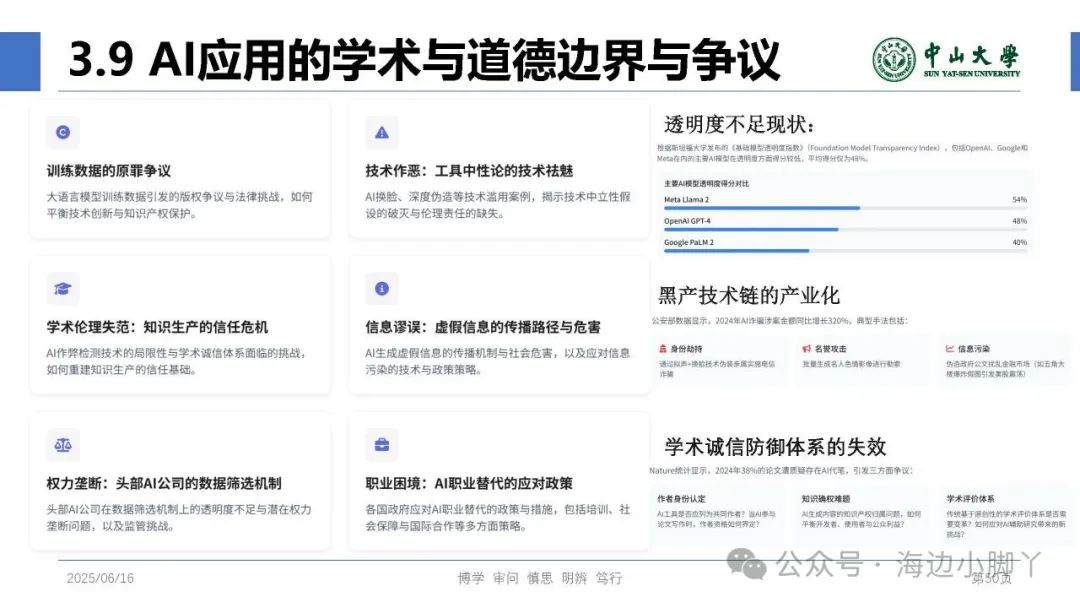Click the footer date 2025/06/16

point(101,578)
